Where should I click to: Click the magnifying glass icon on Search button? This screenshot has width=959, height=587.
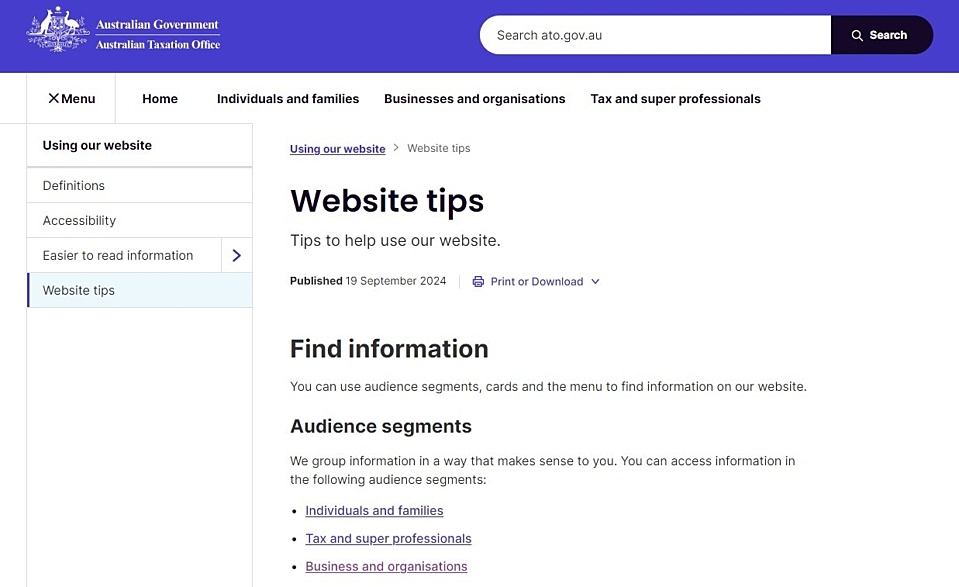click(x=856, y=34)
